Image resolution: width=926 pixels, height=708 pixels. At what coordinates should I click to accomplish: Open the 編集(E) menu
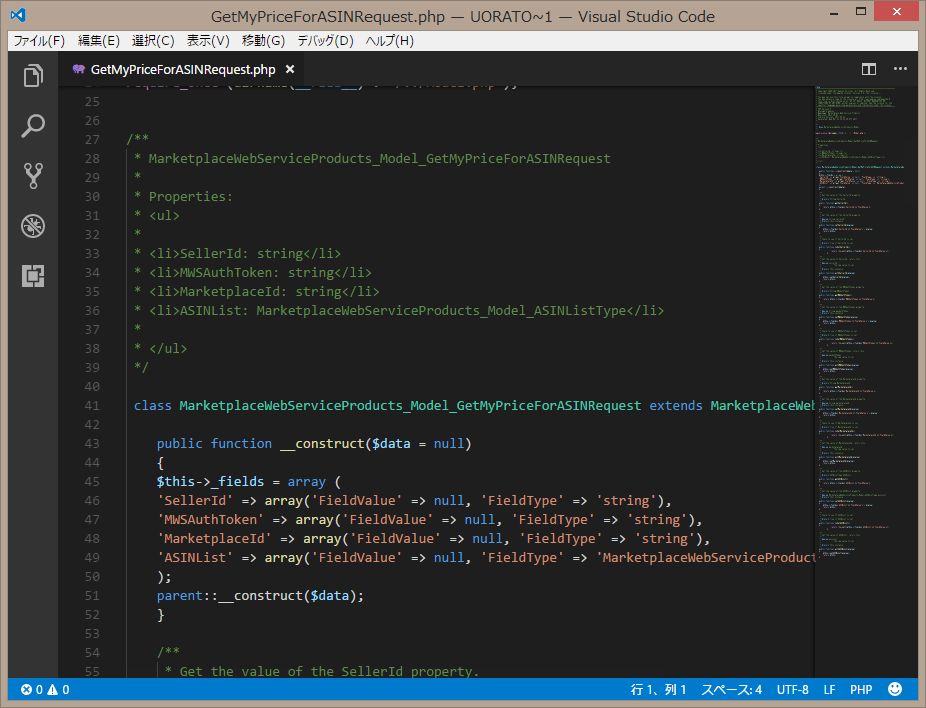coord(99,41)
